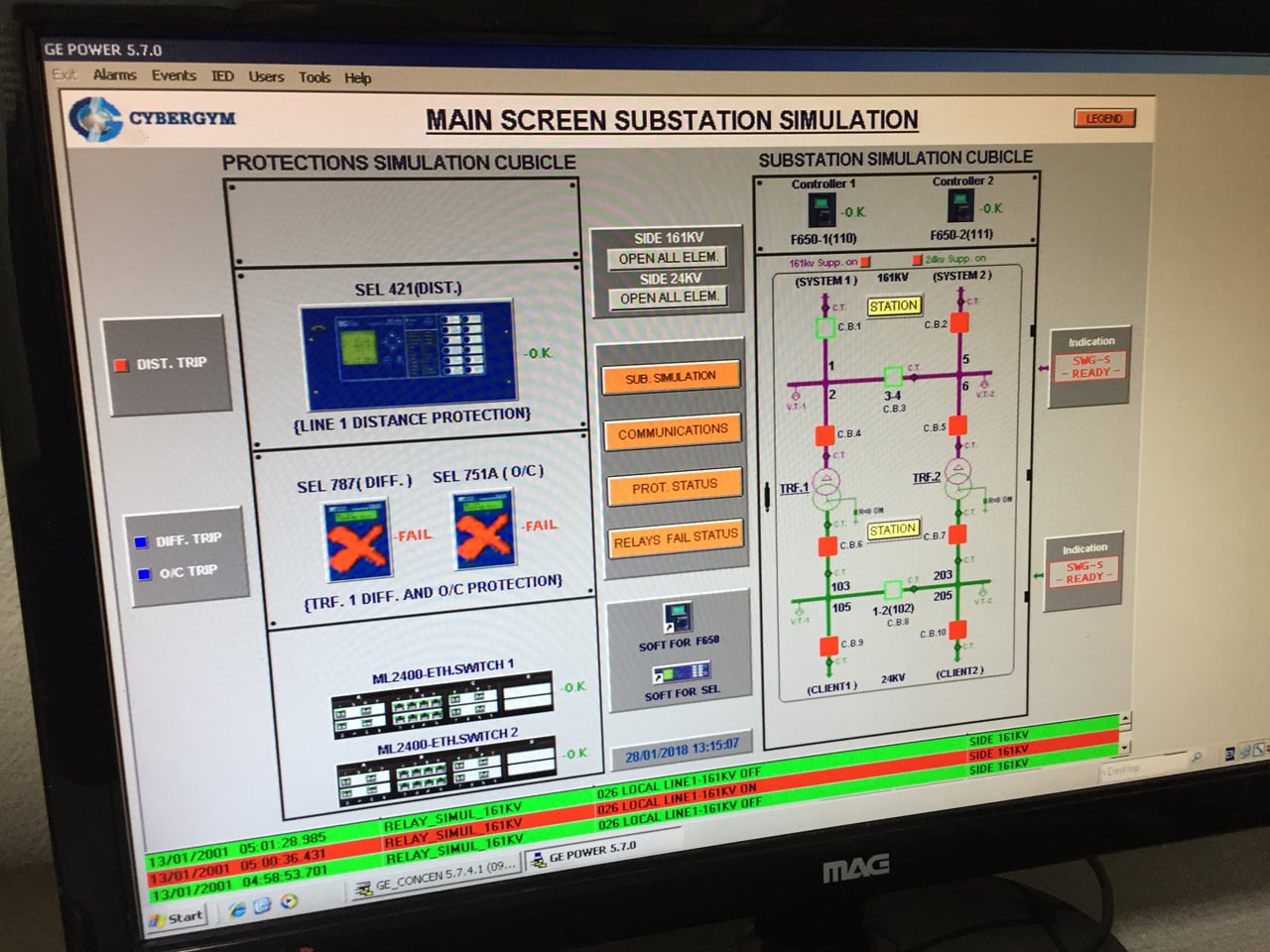Select the TRF.1 transformer symbol
The height and width of the screenshot is (952, 1270).
click(825, 489)
